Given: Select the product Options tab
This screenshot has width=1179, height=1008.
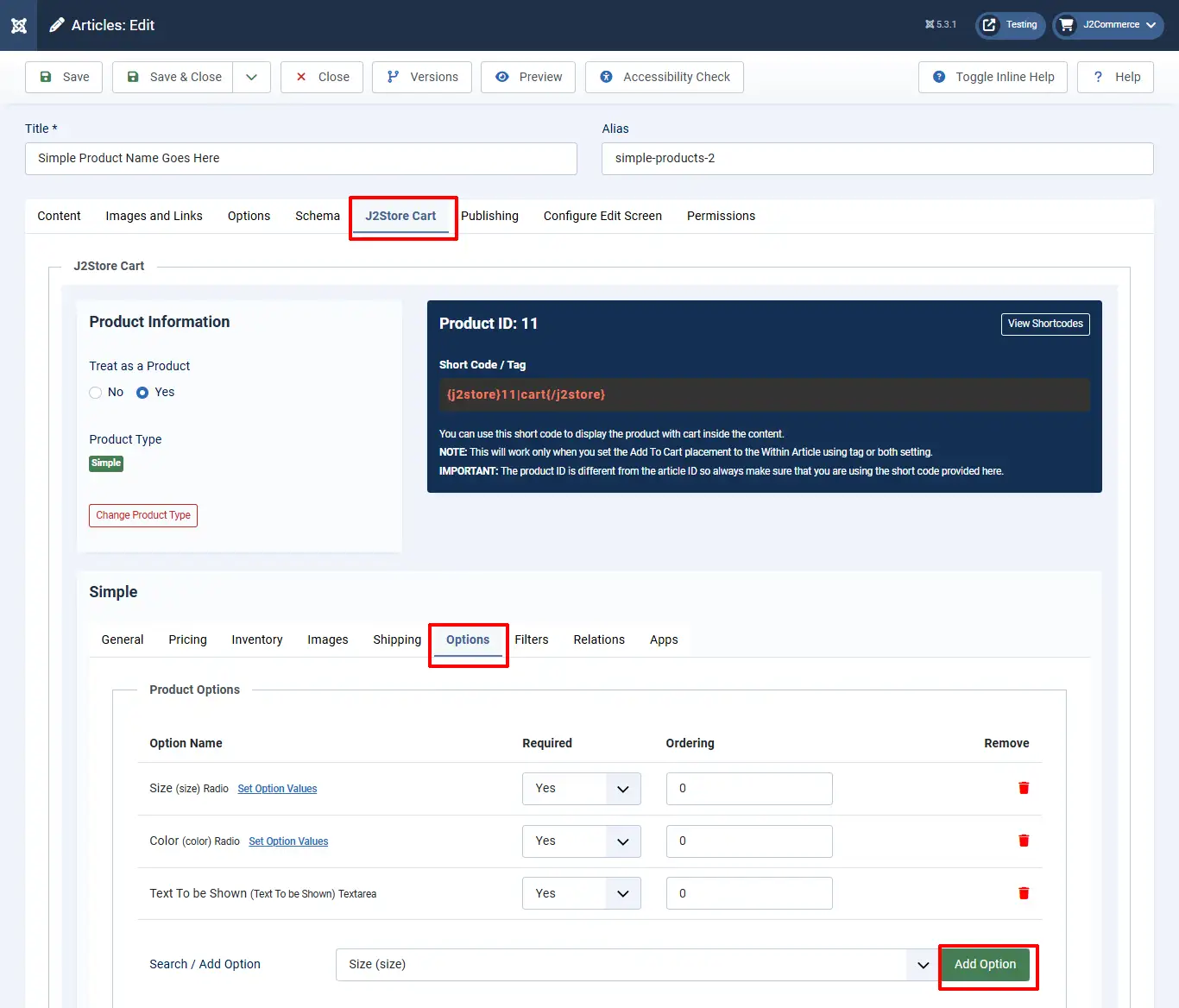Looking at the screenshot, I should pyautogui.click(x=468, y=639).
